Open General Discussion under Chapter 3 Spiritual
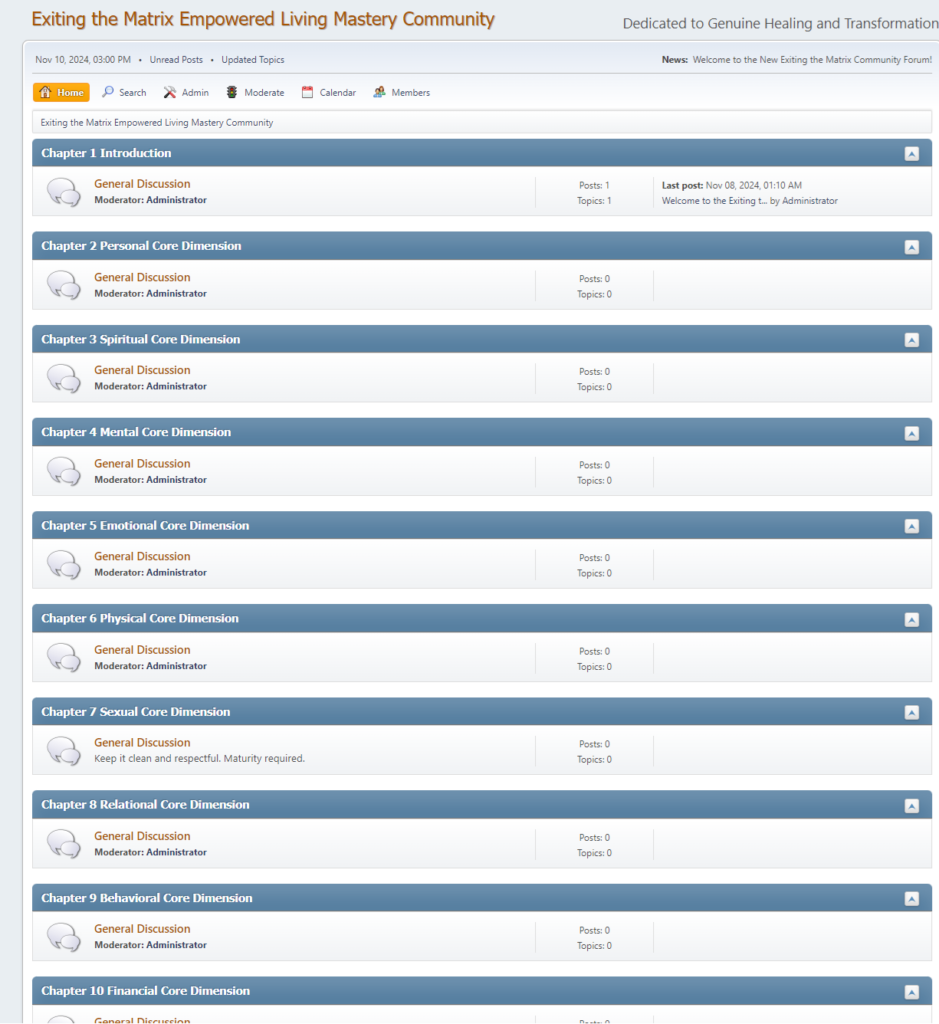This screenshot has width=939, height=1024. (x=142, y=370)
